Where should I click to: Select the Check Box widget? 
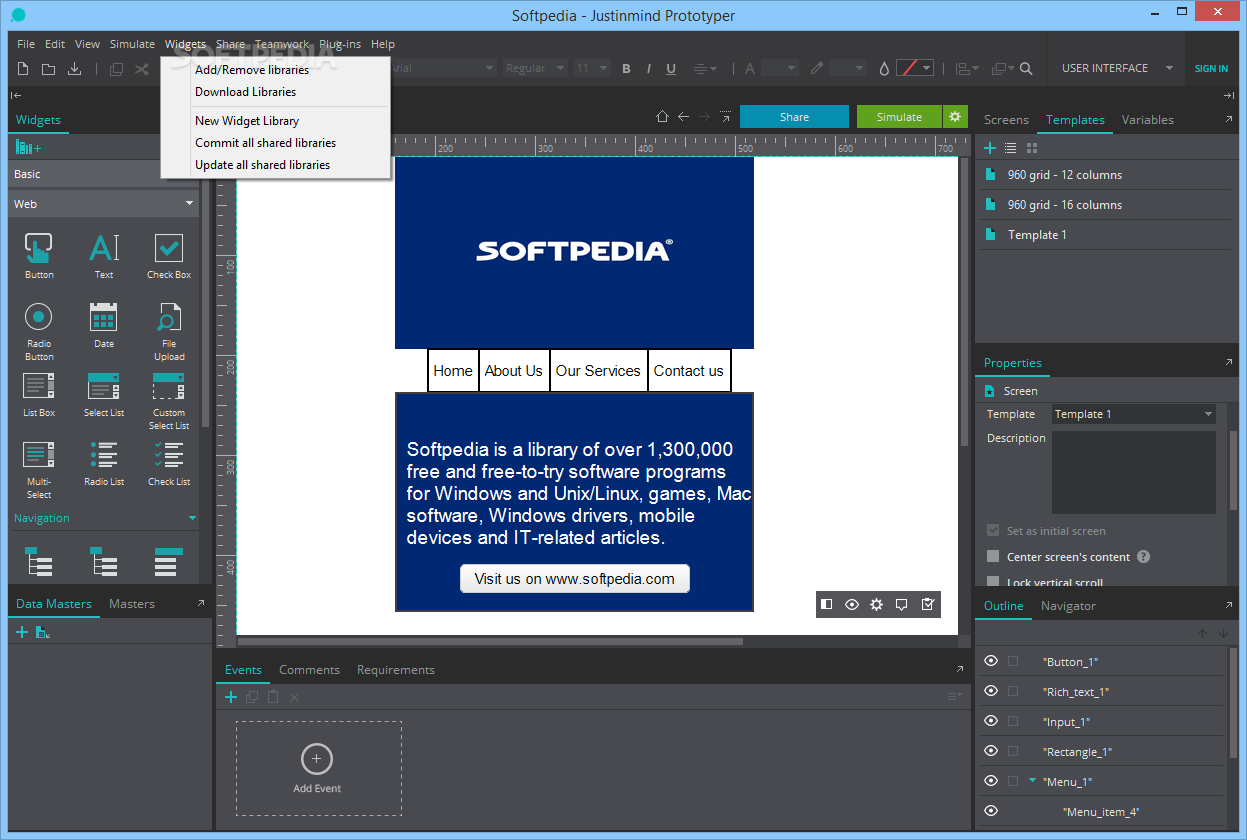point(169,257)
